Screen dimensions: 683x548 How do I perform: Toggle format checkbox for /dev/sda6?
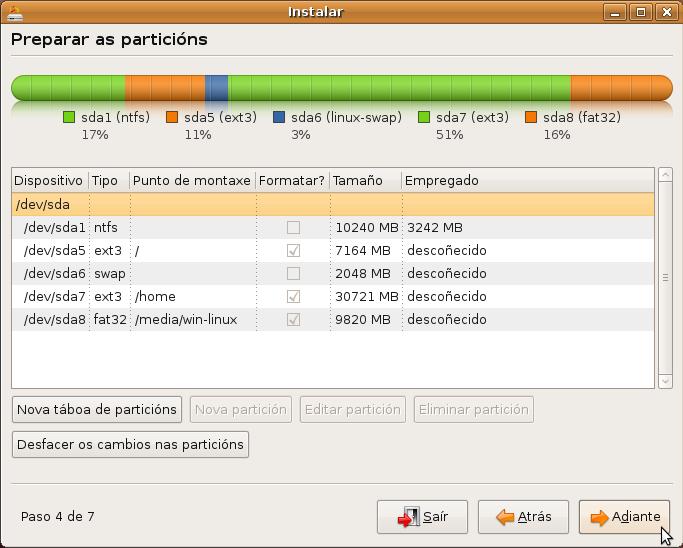pos(293,274)
